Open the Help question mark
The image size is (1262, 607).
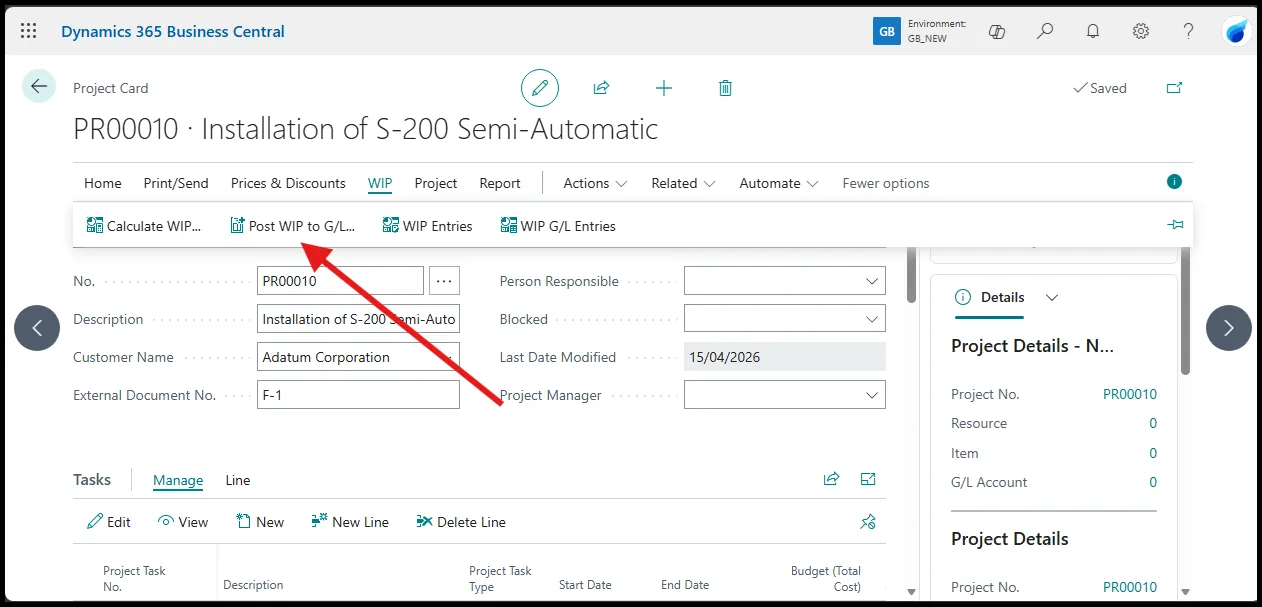[1189, 31]
